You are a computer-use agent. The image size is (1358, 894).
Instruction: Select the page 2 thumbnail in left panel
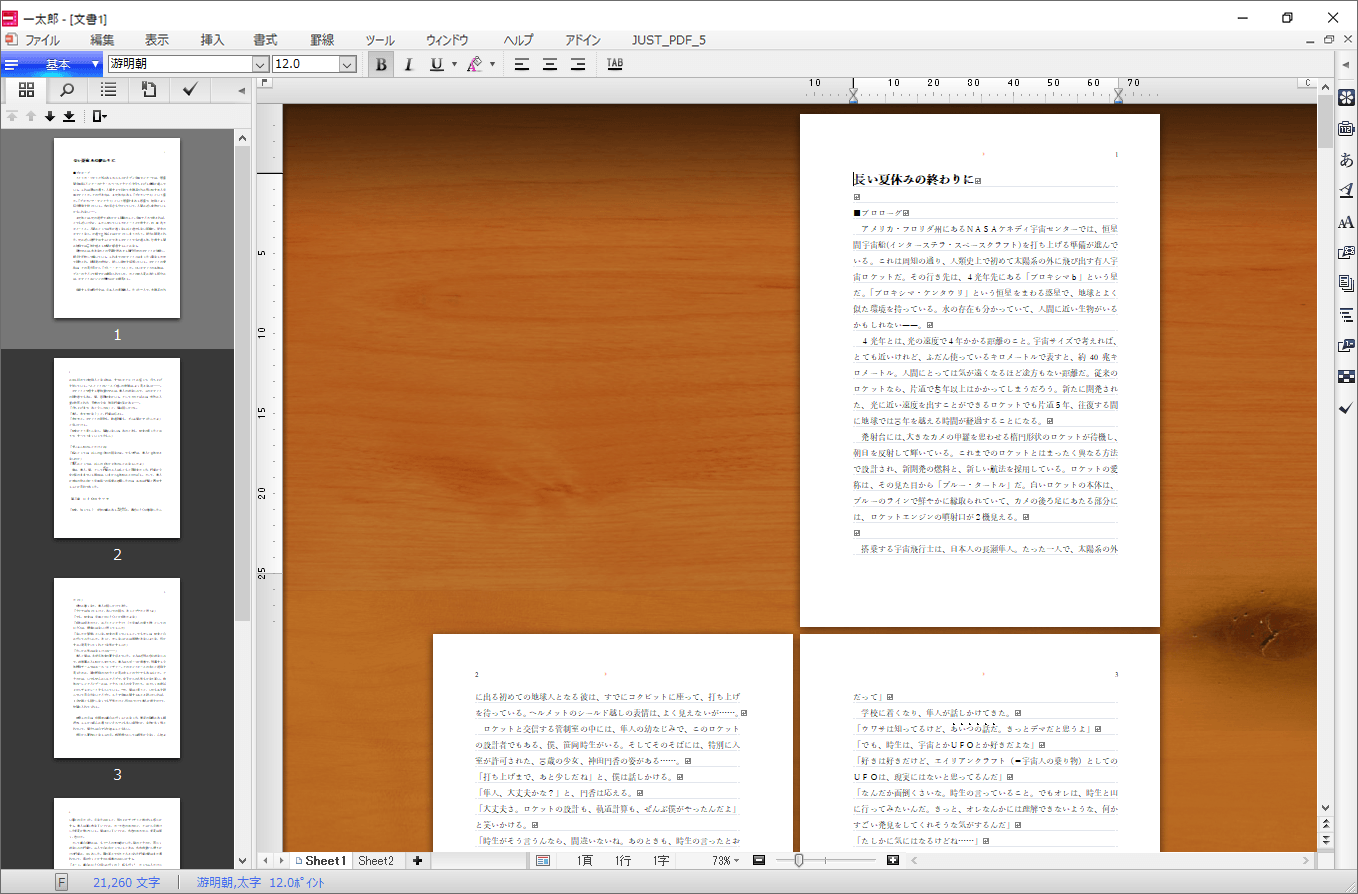click(117, 447)
